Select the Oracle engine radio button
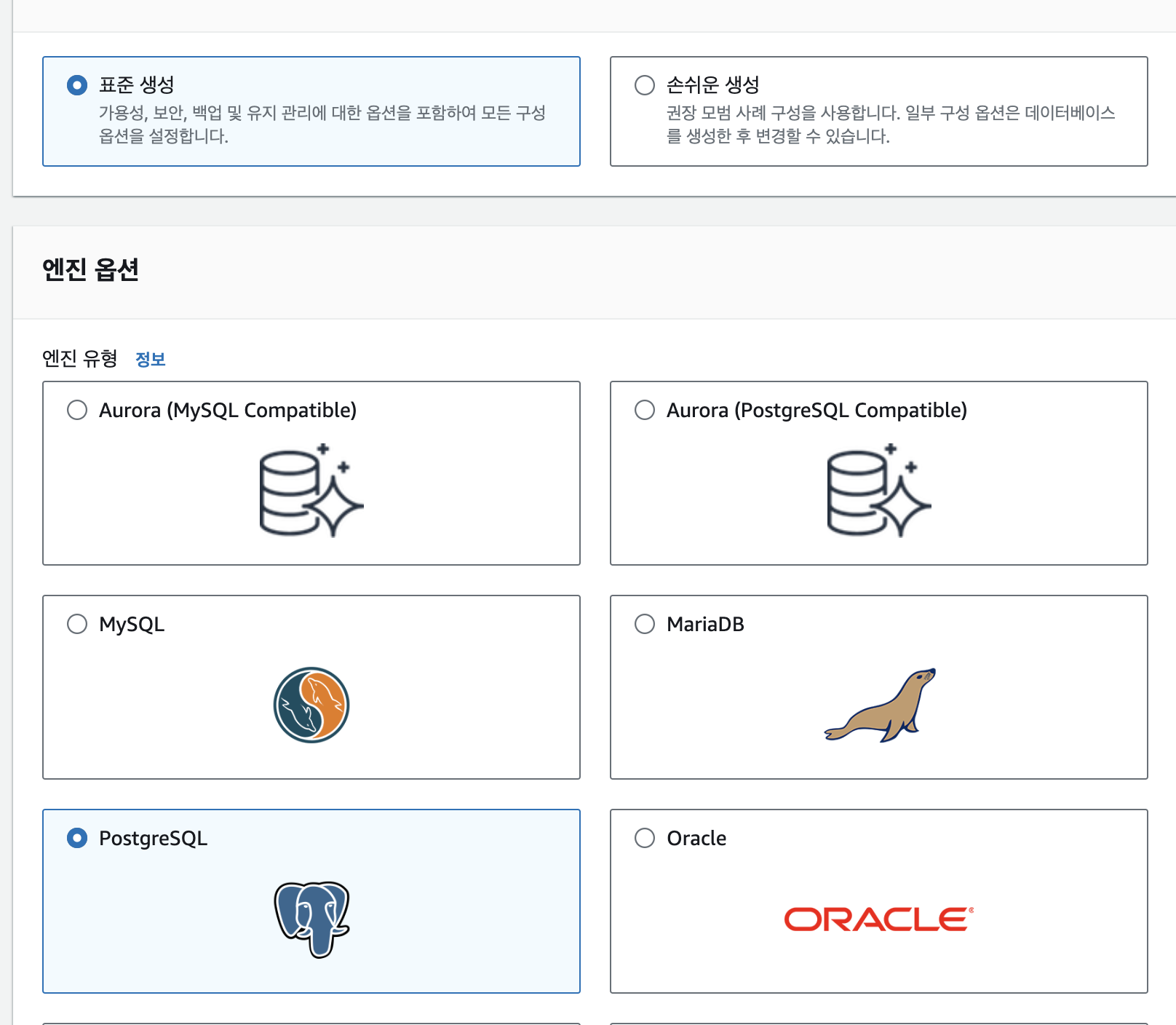1176x1025 pixels. (645, 838)
